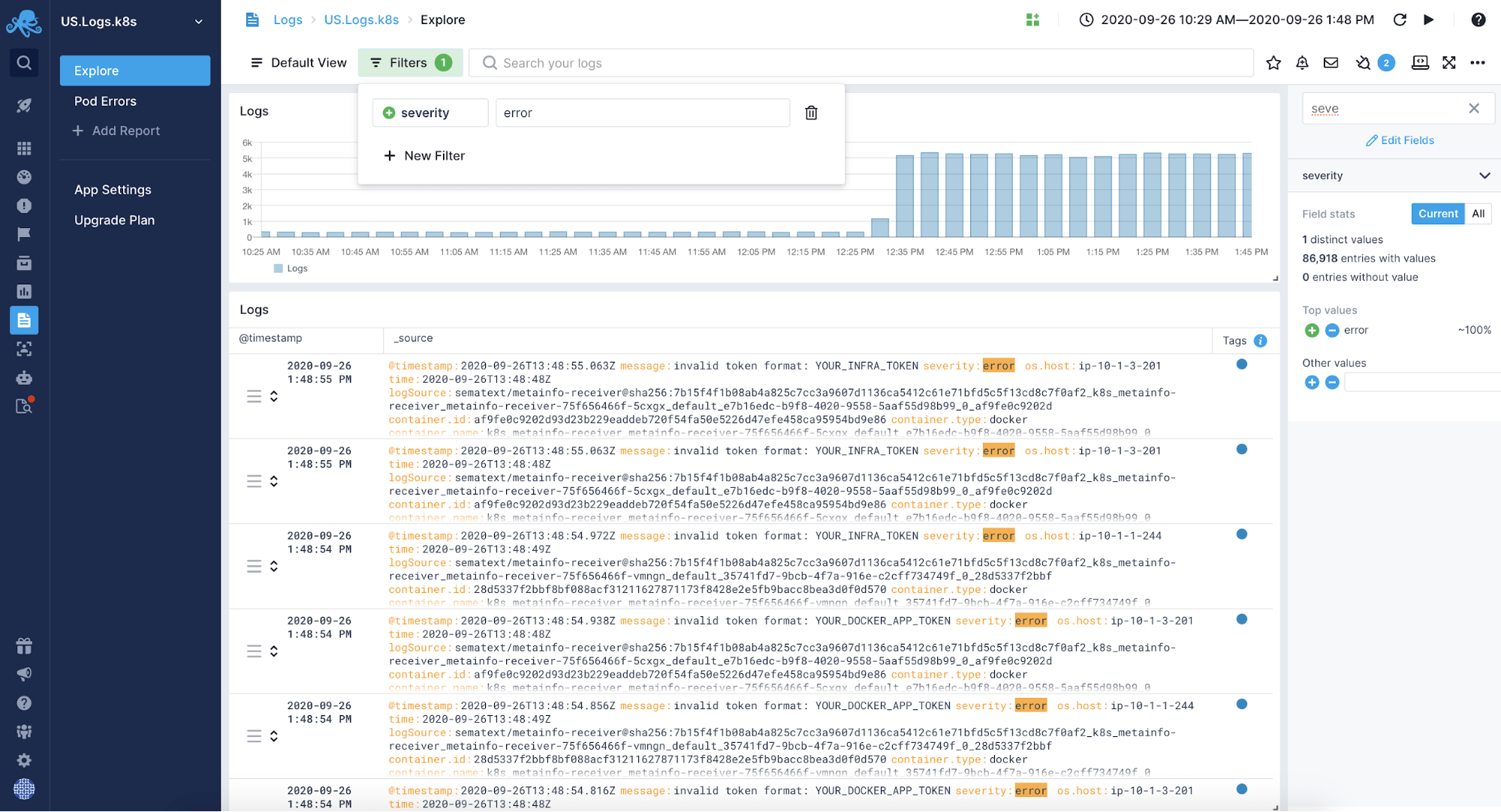The image size is (1501, 812).
Task: Start live tail with play icon
Action: [1428, 20]
